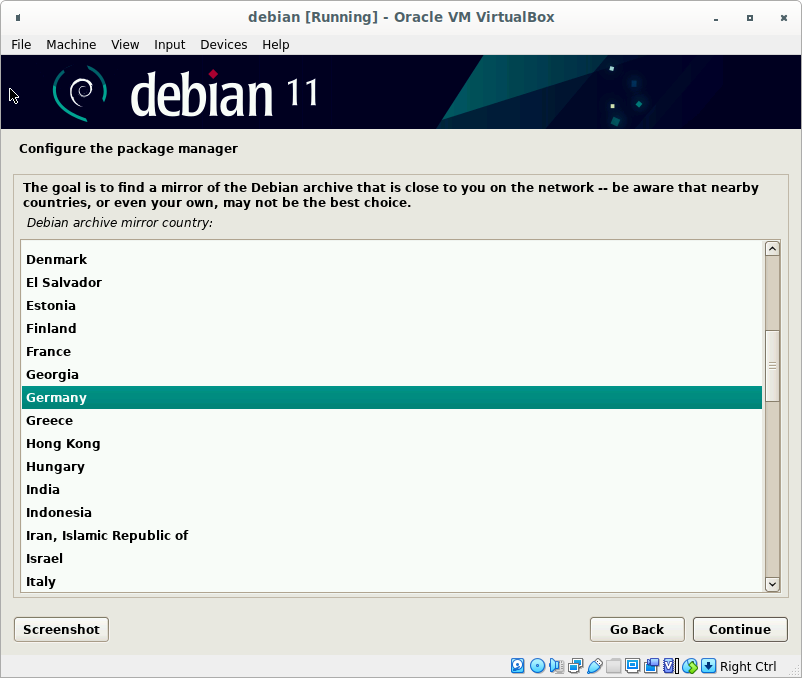
Task: Click the scroll up arrow of country list
Action: [x=771, y=249]
